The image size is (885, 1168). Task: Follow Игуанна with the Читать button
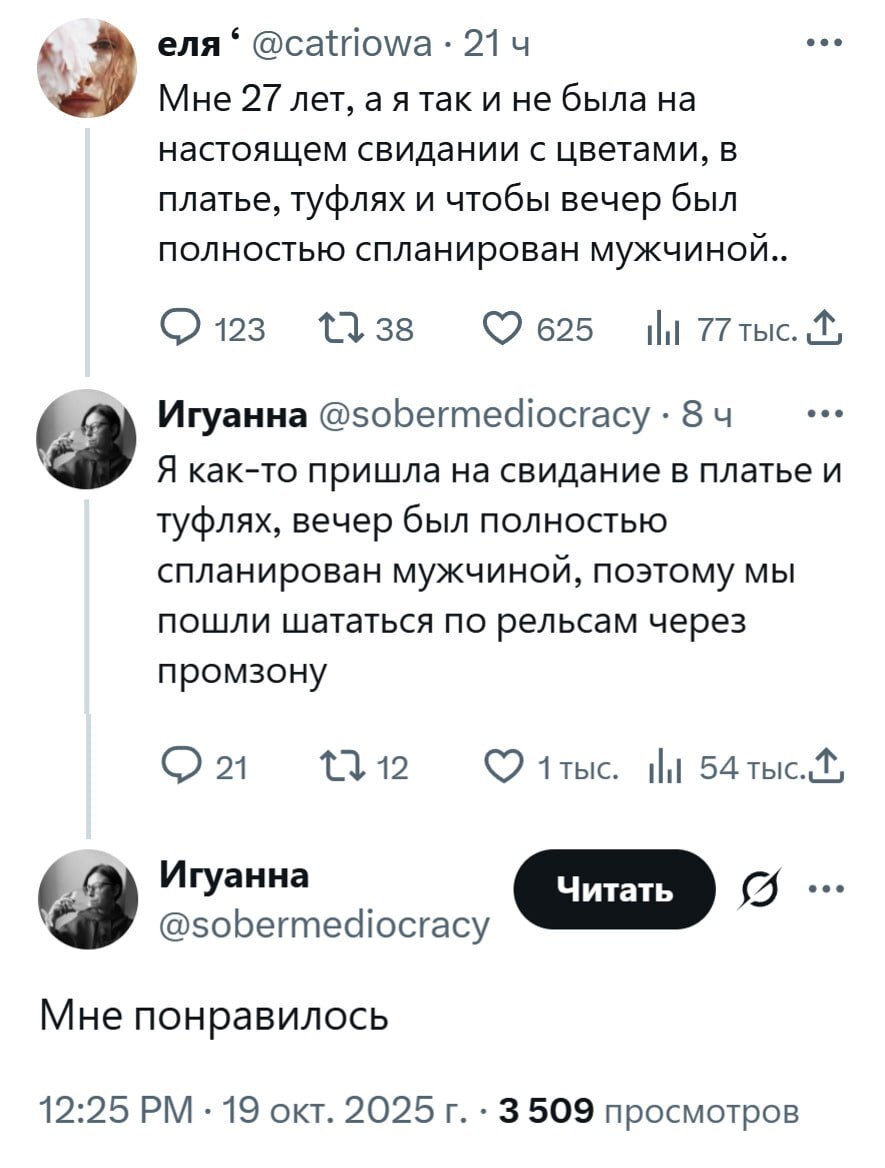[615, 889]
